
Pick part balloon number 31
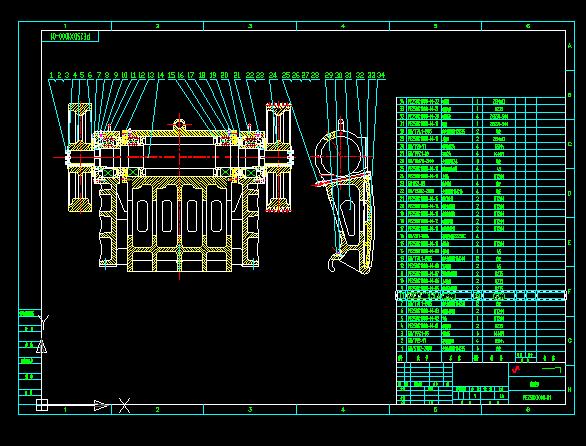pyautogui.click(x=348, y=75)
